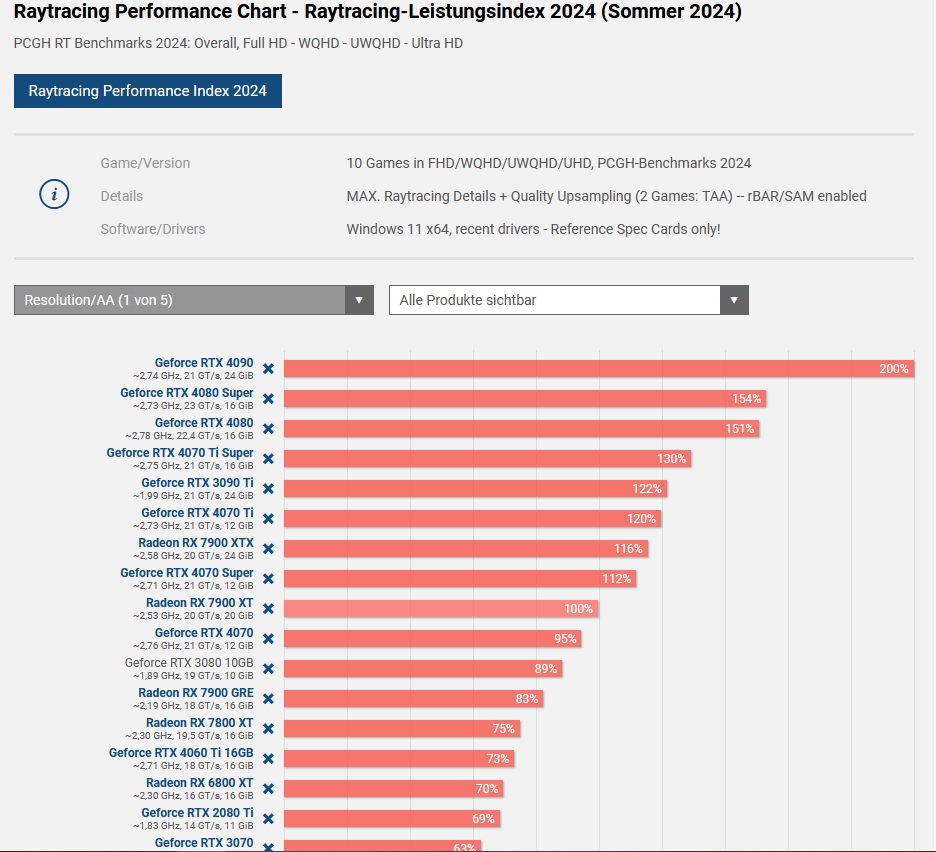Image resolution: width=936 pixels, height=852 pixels.
Task: Hide Geforce RTX 3080 10GB via X
Action: click(x=269, y=669)
